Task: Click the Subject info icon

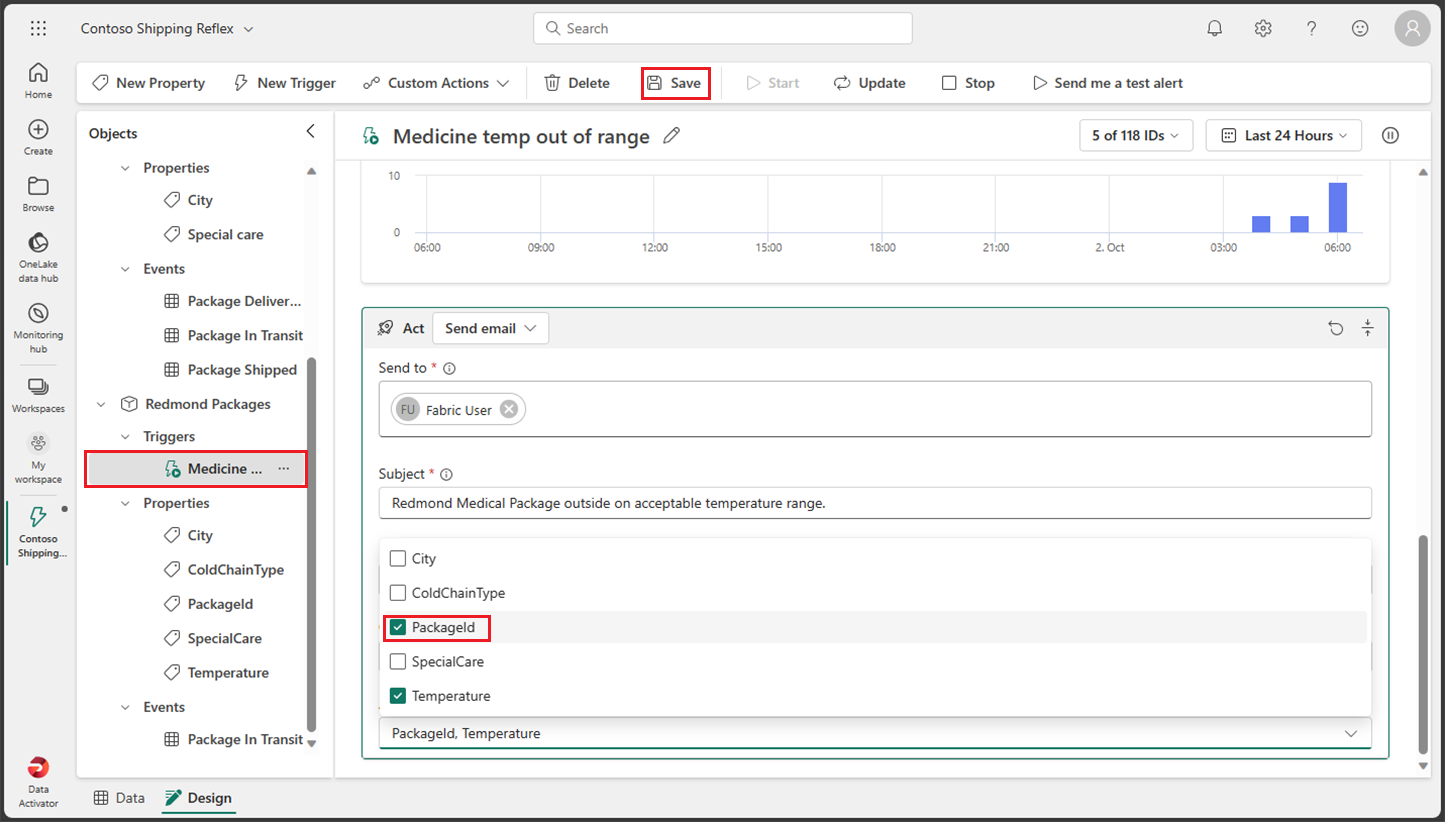Action: (446, 474)
